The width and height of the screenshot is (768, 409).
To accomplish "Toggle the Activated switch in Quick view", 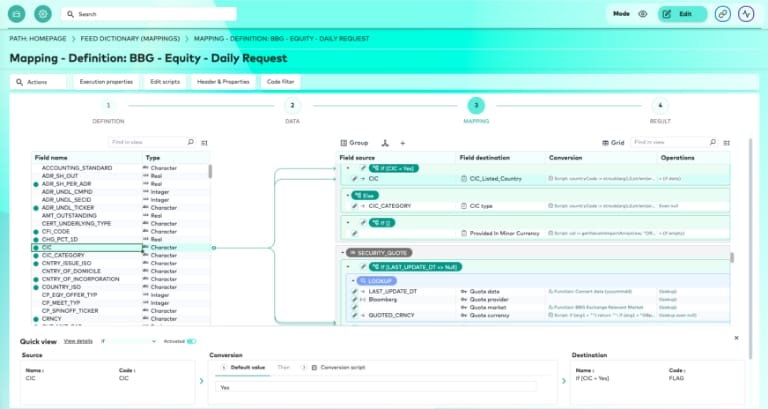I will (x=191, y=341).
